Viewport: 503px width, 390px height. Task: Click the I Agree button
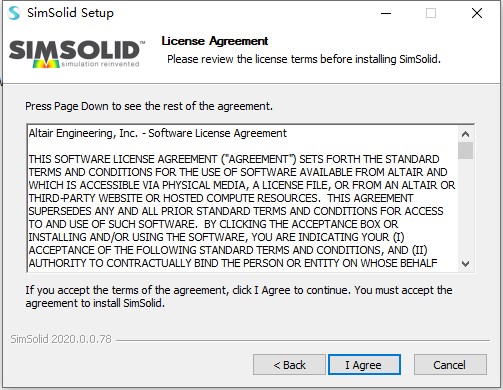[364, 365]
